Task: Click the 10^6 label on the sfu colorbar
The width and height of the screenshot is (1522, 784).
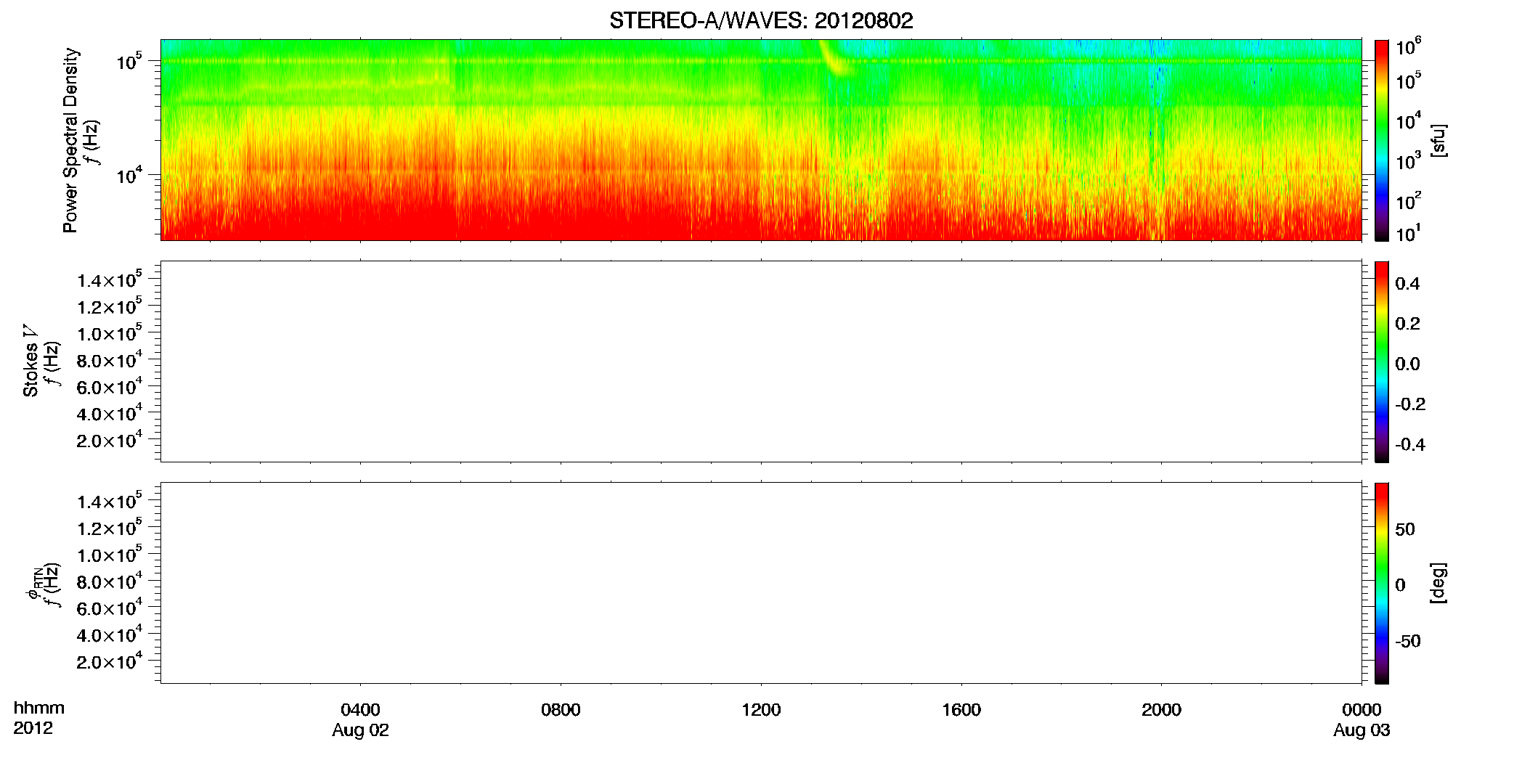Action: pyautogui.click(x=1409, y=46)
